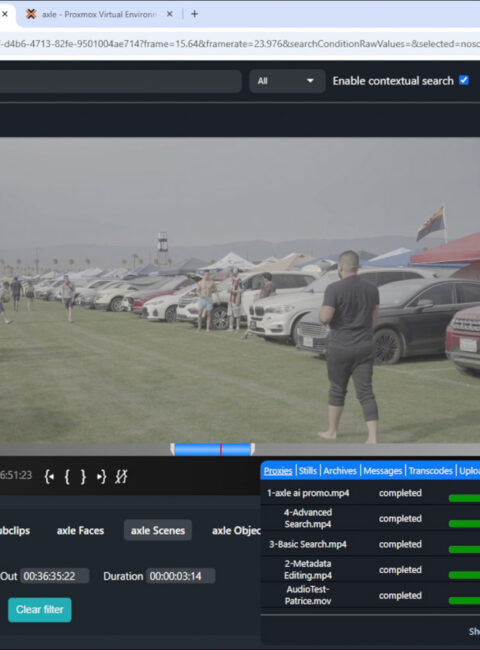
Task: Click the go-to-in-point bracket icon
Action: (49, 477)
